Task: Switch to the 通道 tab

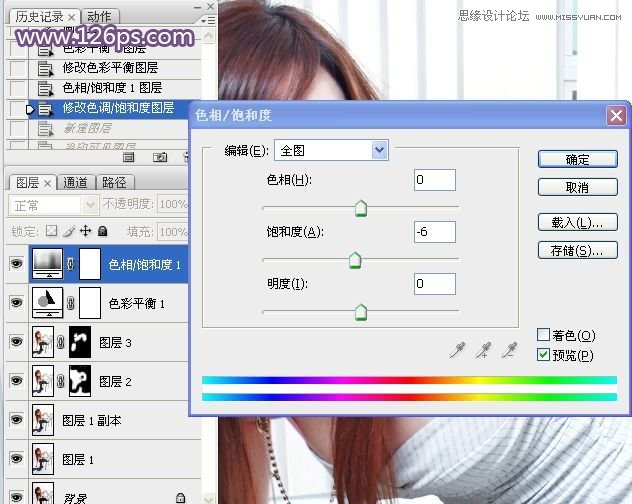Action: click(75, 183)
